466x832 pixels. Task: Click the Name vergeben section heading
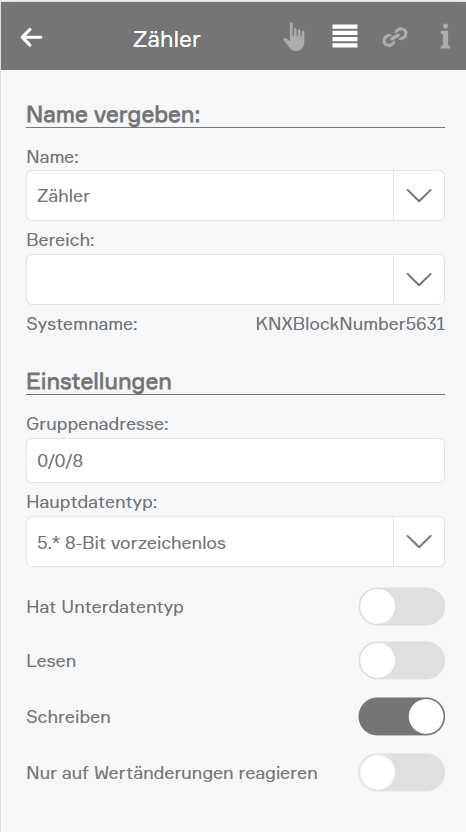click(x=114, y=114)
